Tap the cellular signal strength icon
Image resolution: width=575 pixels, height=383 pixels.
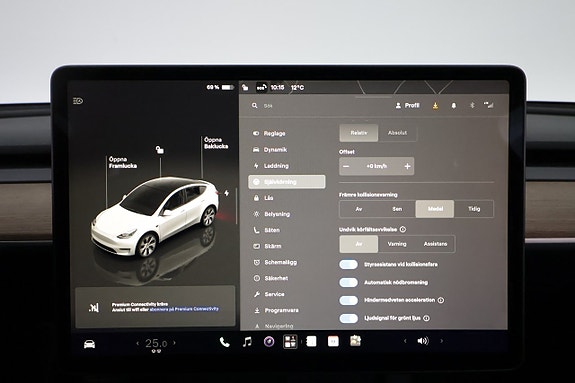[488, 105]
